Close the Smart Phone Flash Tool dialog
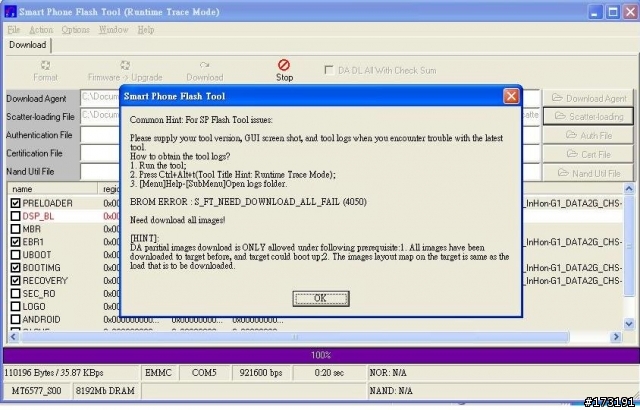640x410 pixels. (511, 96)
